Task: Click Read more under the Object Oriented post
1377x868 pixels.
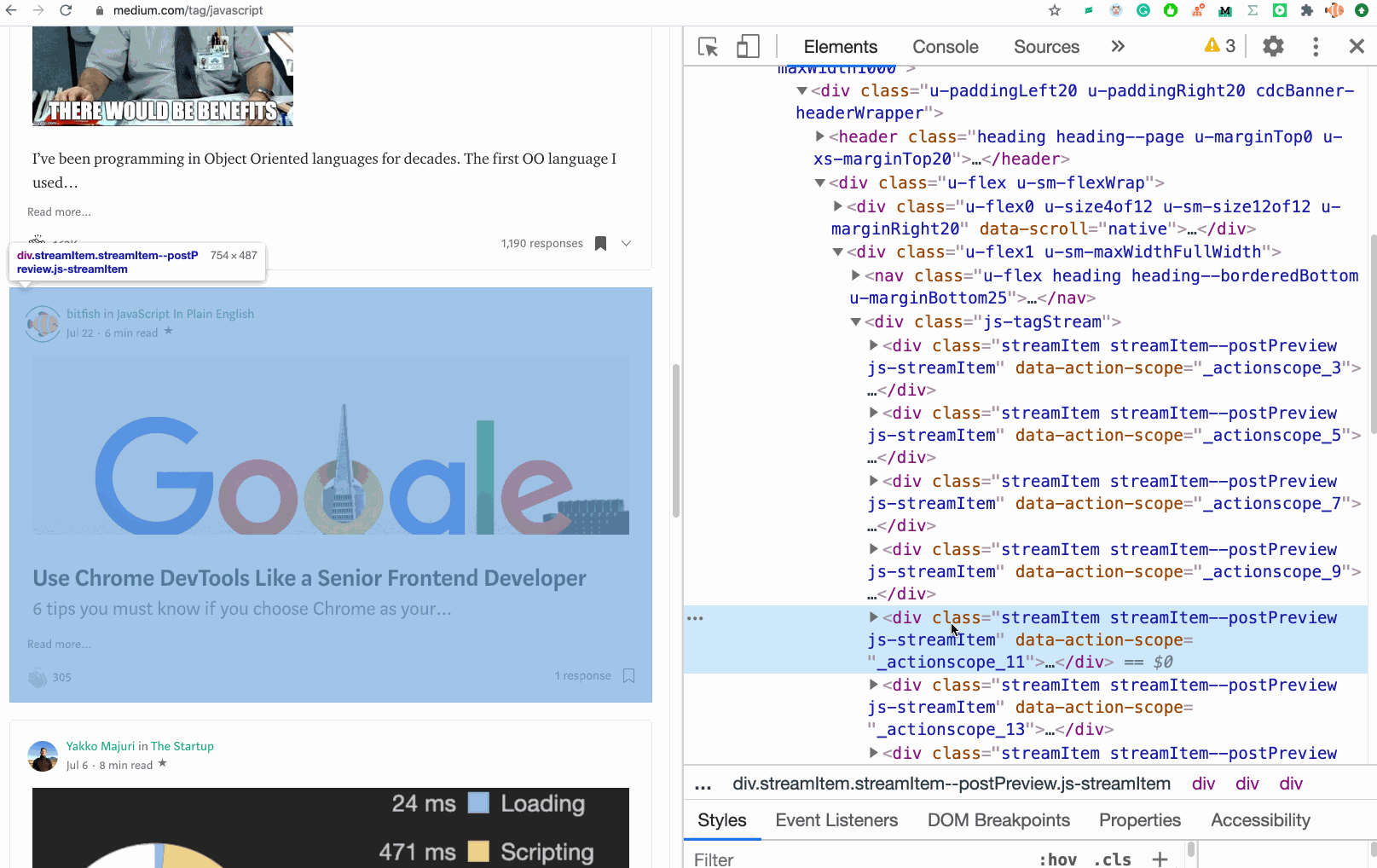Action: click(x=59, y=212)
